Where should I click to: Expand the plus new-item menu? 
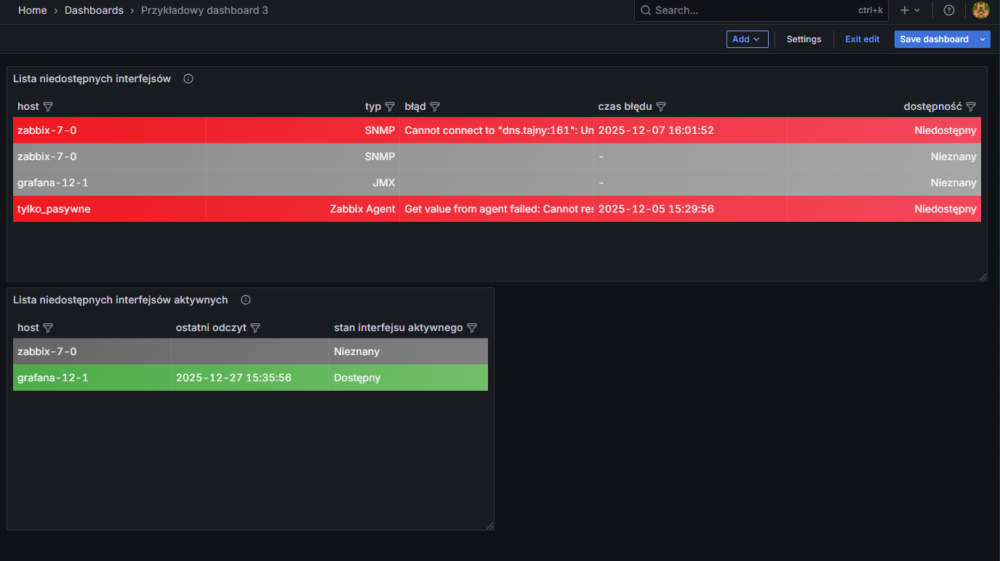tap(910, 10)
